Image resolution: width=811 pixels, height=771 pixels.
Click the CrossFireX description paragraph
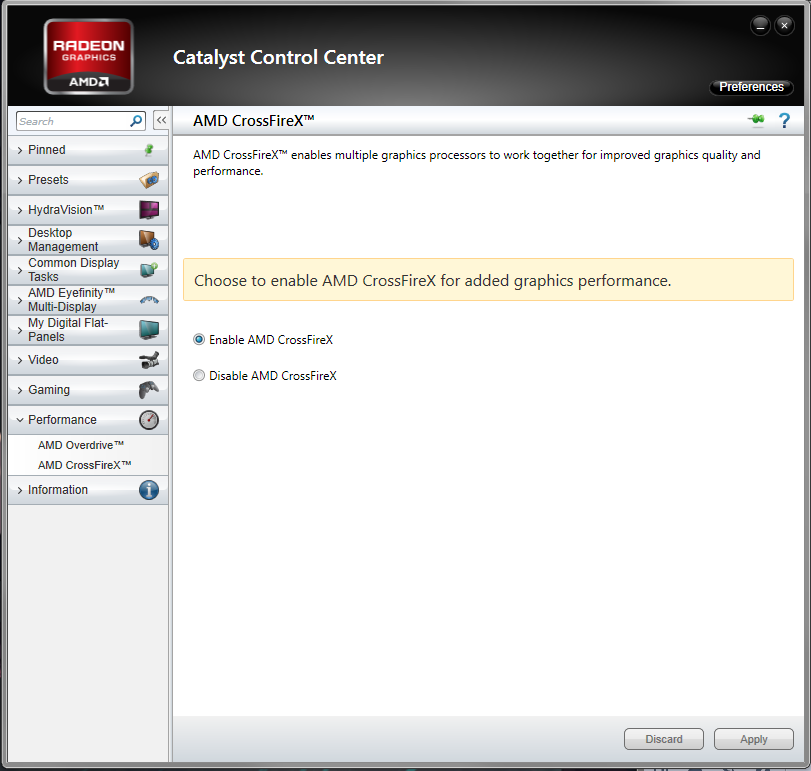tap(476, 162)
